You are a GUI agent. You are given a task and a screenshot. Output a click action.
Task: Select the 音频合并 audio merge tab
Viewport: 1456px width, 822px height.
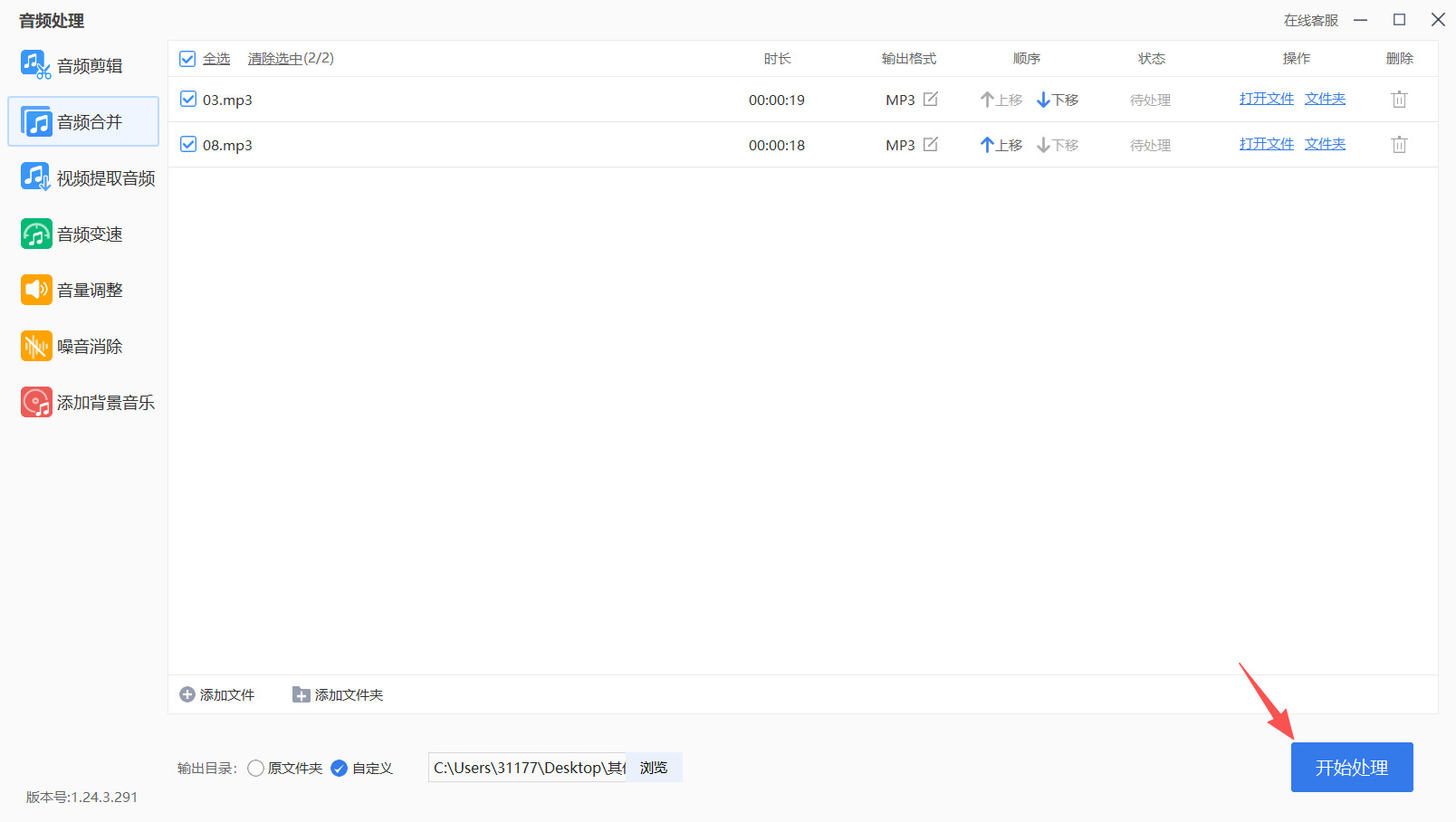(x=82, y=121)
